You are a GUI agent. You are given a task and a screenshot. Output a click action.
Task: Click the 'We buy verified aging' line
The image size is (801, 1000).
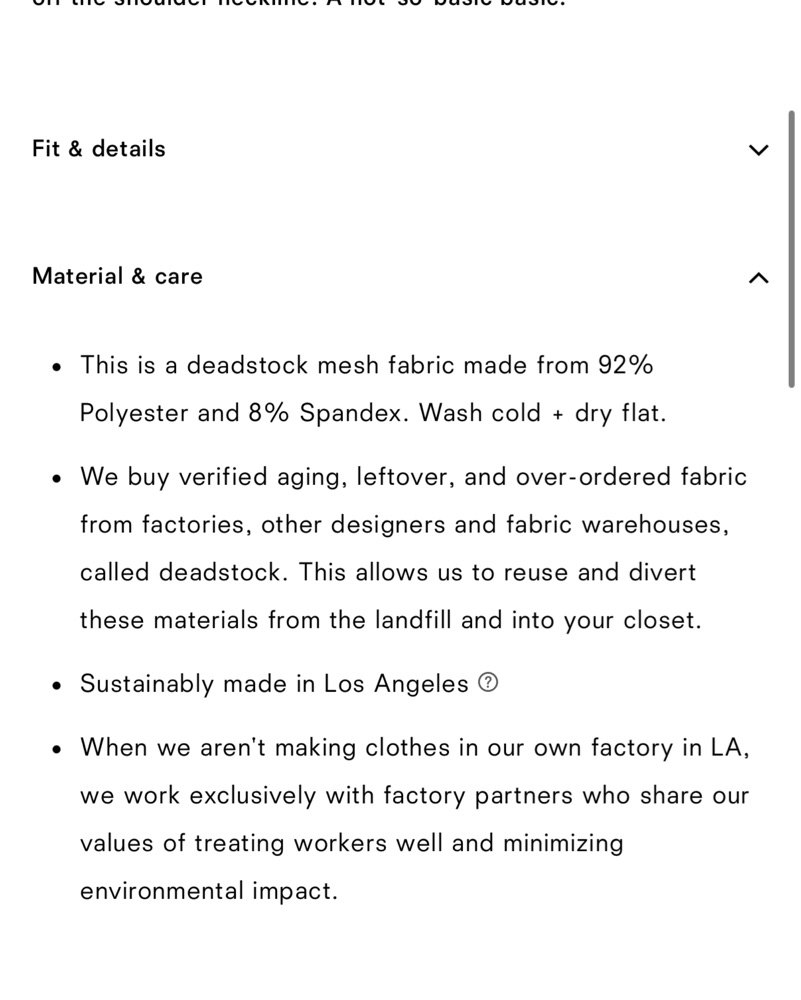[x=413, y=477]
